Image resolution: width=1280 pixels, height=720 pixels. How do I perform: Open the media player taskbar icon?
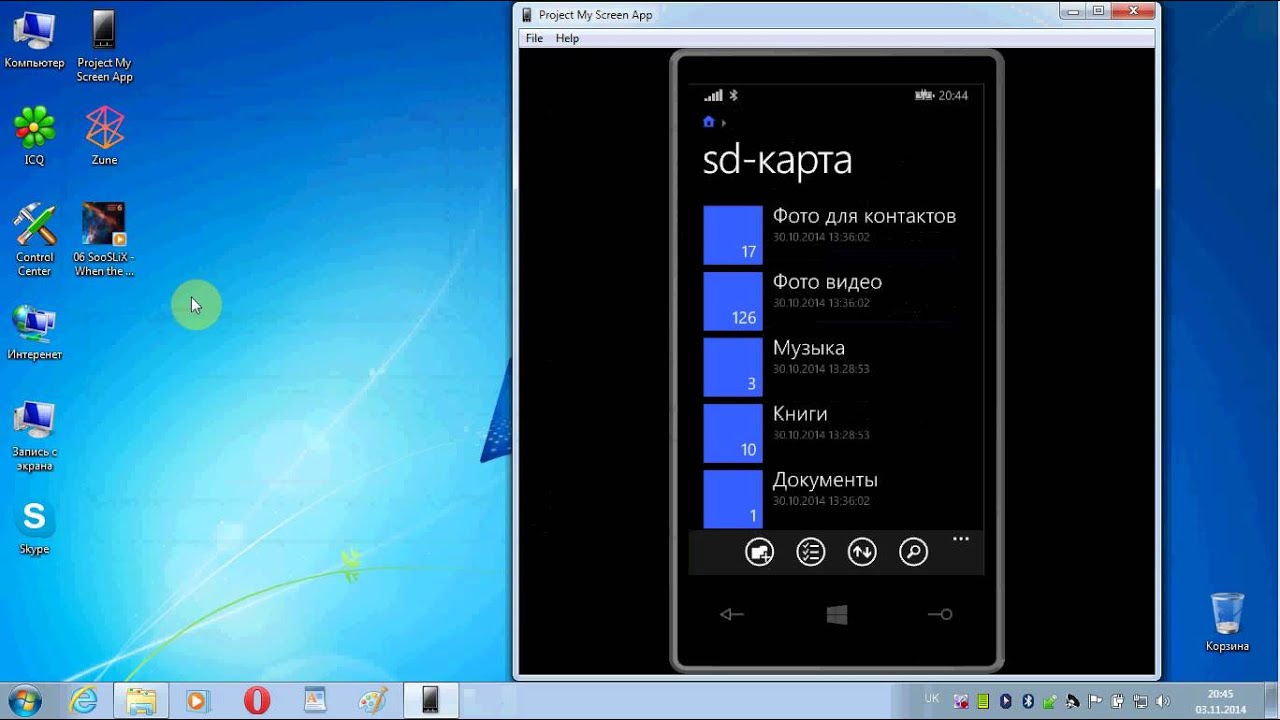pos(197,701)
